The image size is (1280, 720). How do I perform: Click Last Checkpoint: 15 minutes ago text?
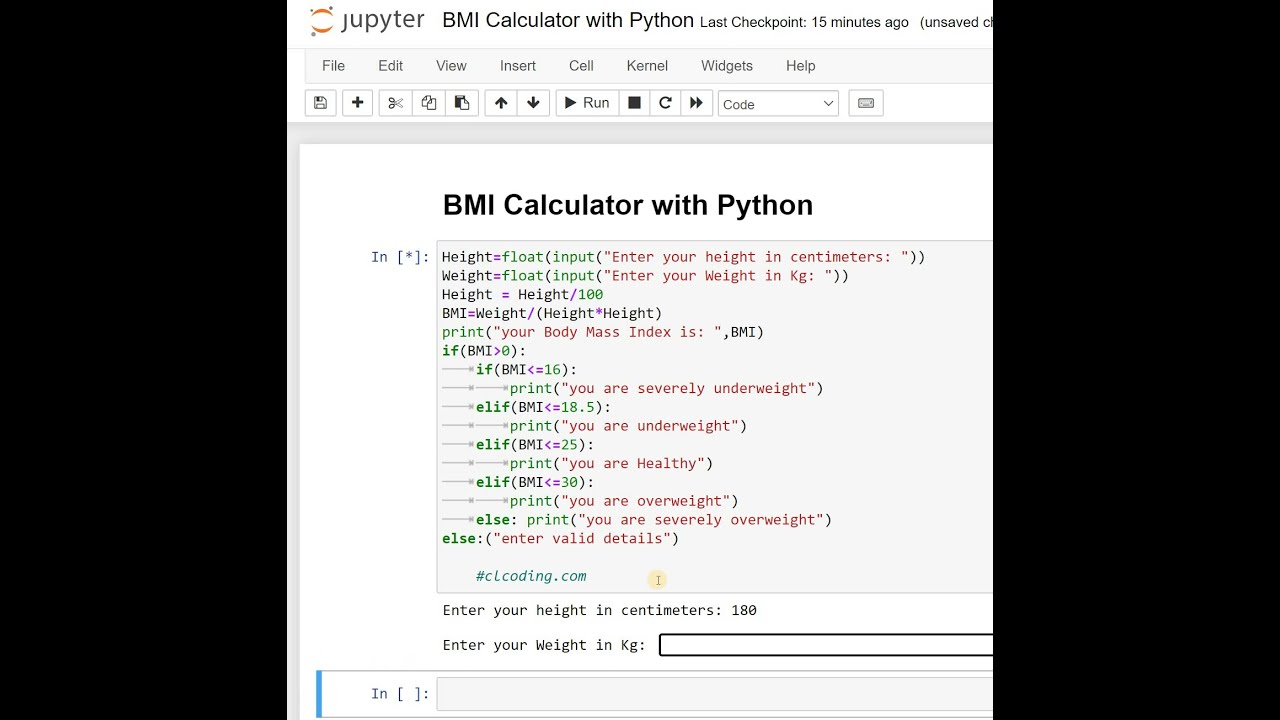pyautogui.click(x=804, y=22)
